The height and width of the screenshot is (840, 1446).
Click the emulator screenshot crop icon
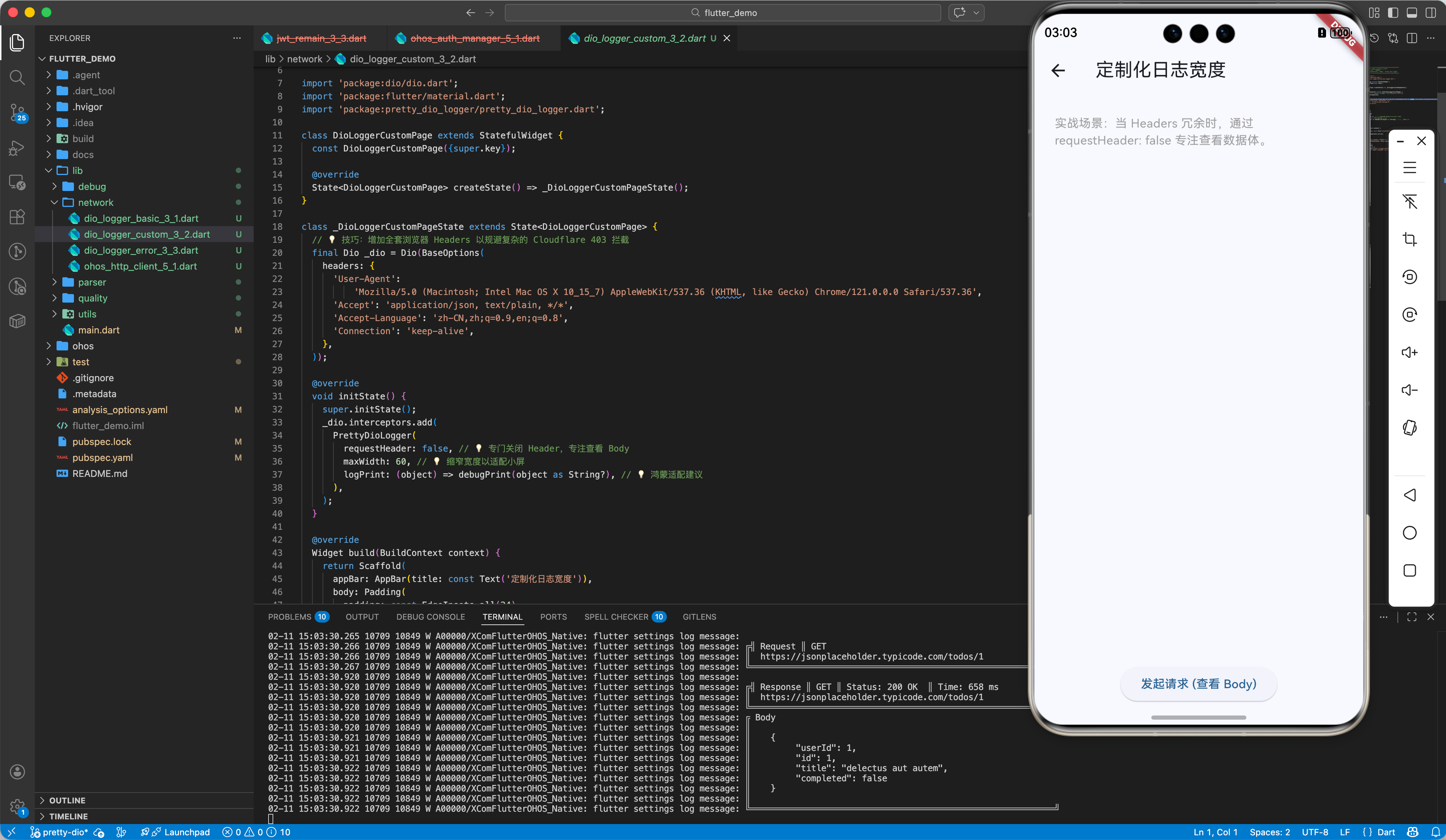[x=1409, y=239]
